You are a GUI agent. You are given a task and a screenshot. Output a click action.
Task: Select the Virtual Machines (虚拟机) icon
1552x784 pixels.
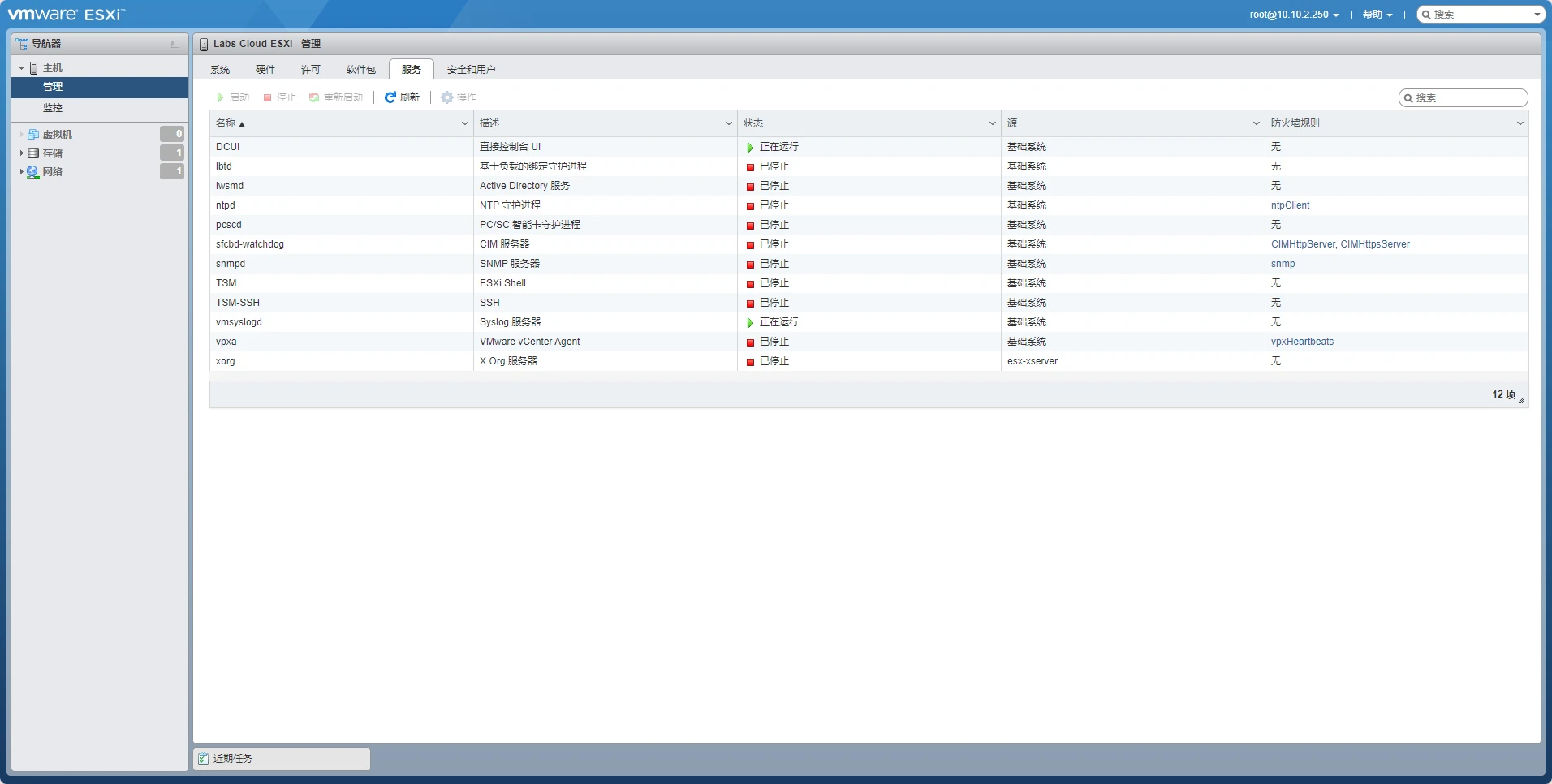(x=33, y=135)
